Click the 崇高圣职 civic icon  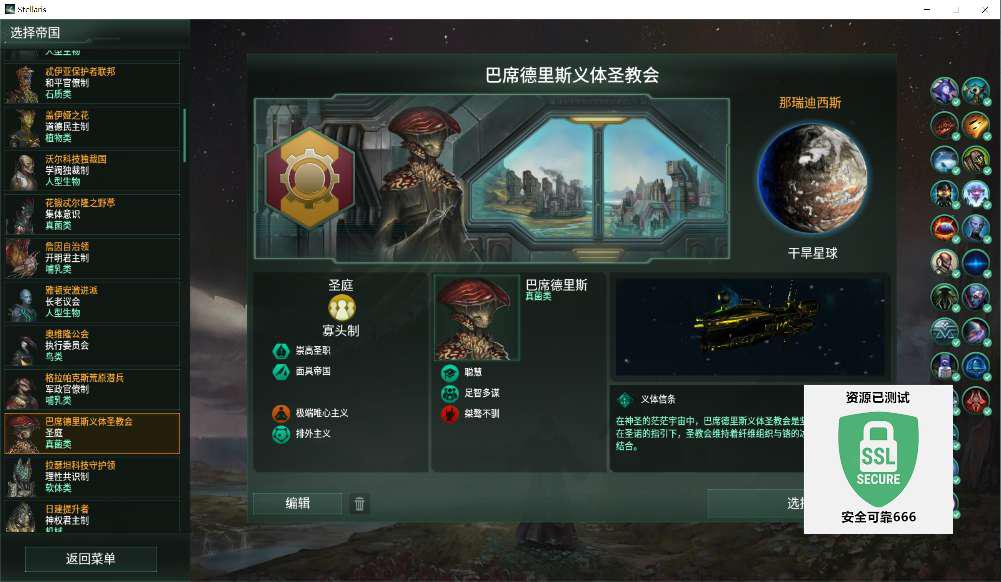(x=281, y=350)
